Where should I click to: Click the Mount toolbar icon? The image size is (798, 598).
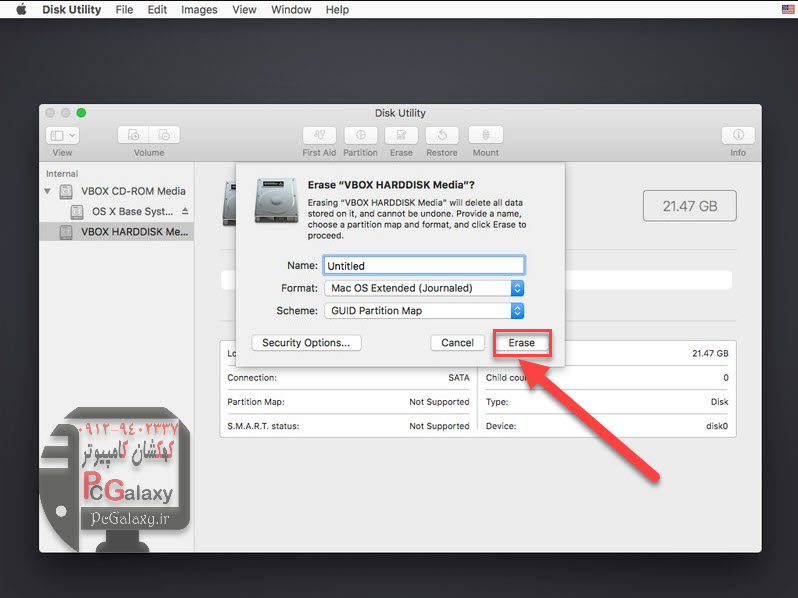click(x=485, y=135)
